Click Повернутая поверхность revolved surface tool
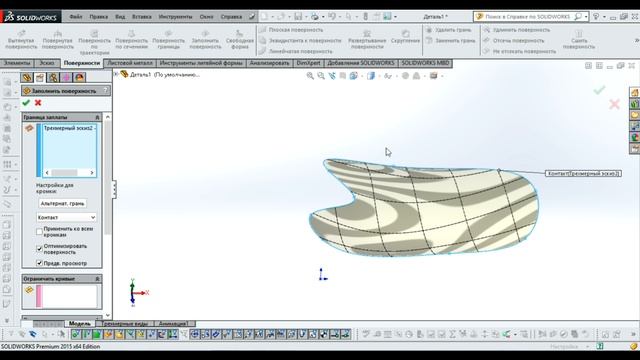 pyautogui.click(x=58, y=40)
